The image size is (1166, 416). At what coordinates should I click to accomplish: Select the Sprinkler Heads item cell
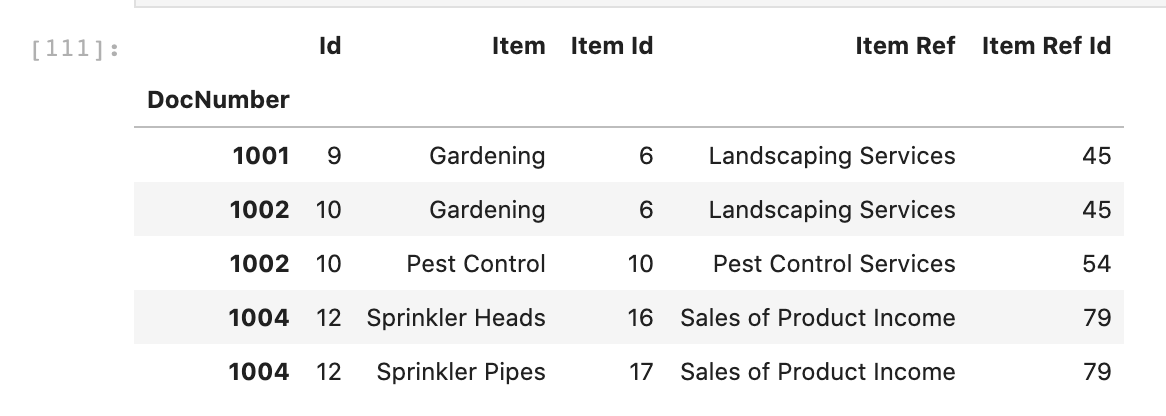tap(456, 318)
